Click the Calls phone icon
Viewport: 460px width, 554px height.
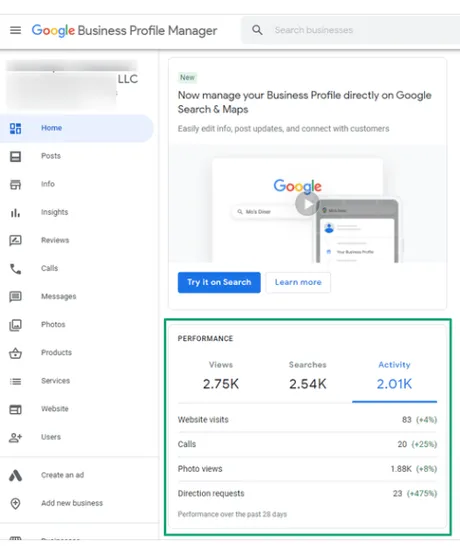[15, 269]
